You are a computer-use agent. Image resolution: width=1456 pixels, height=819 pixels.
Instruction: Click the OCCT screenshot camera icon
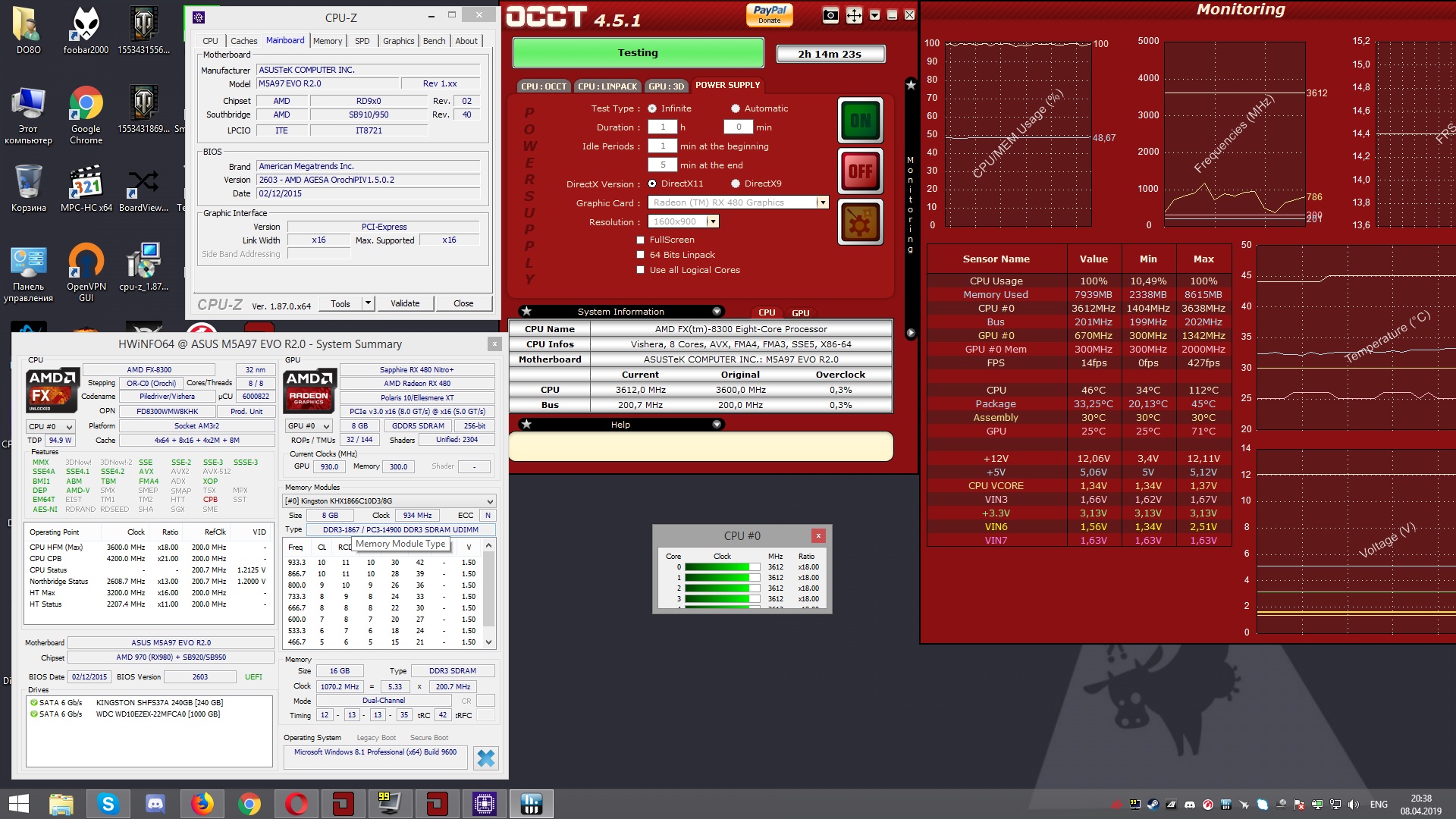[x=830, y=15]
